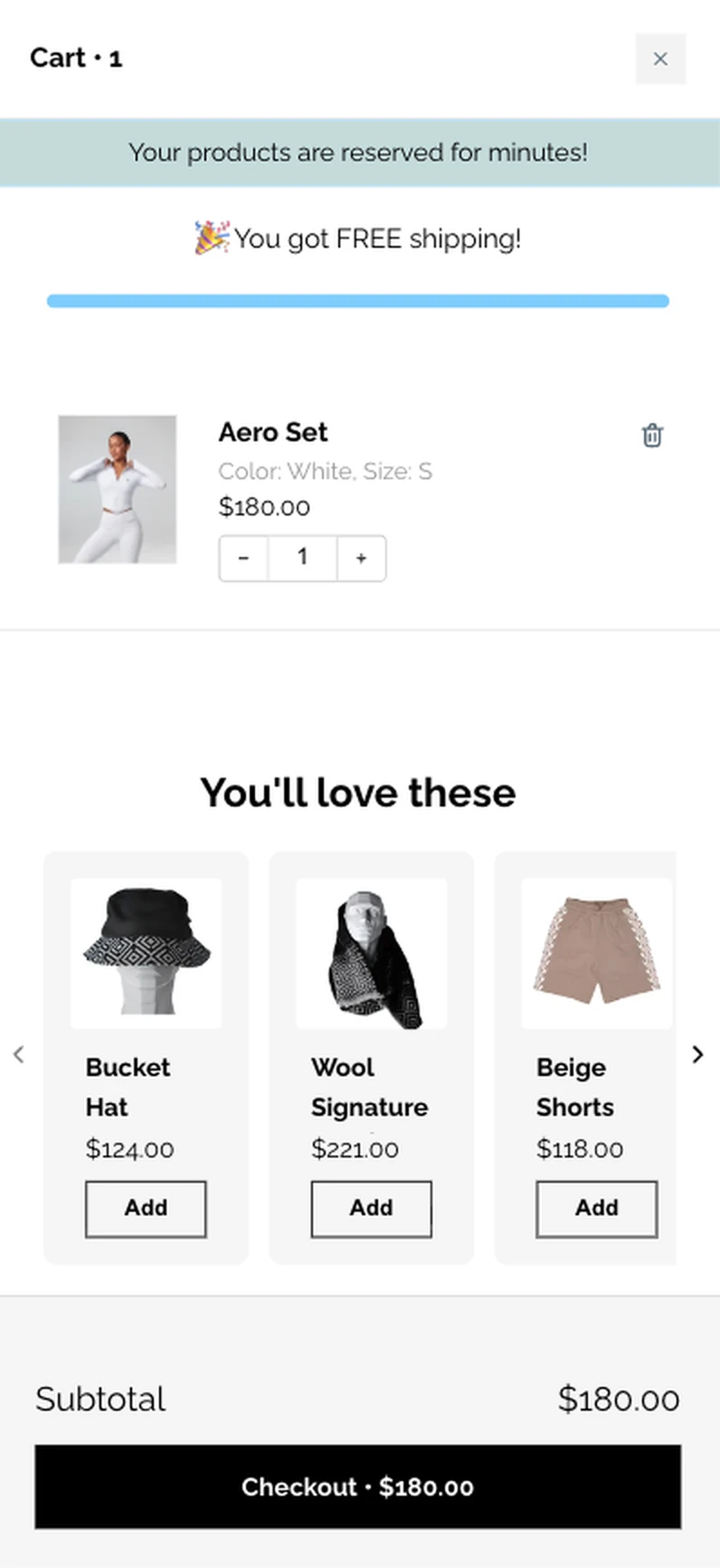This screenshot has width=720, height=1568.
Task: Increase Aero Set quantity
Action: [361, 558]
